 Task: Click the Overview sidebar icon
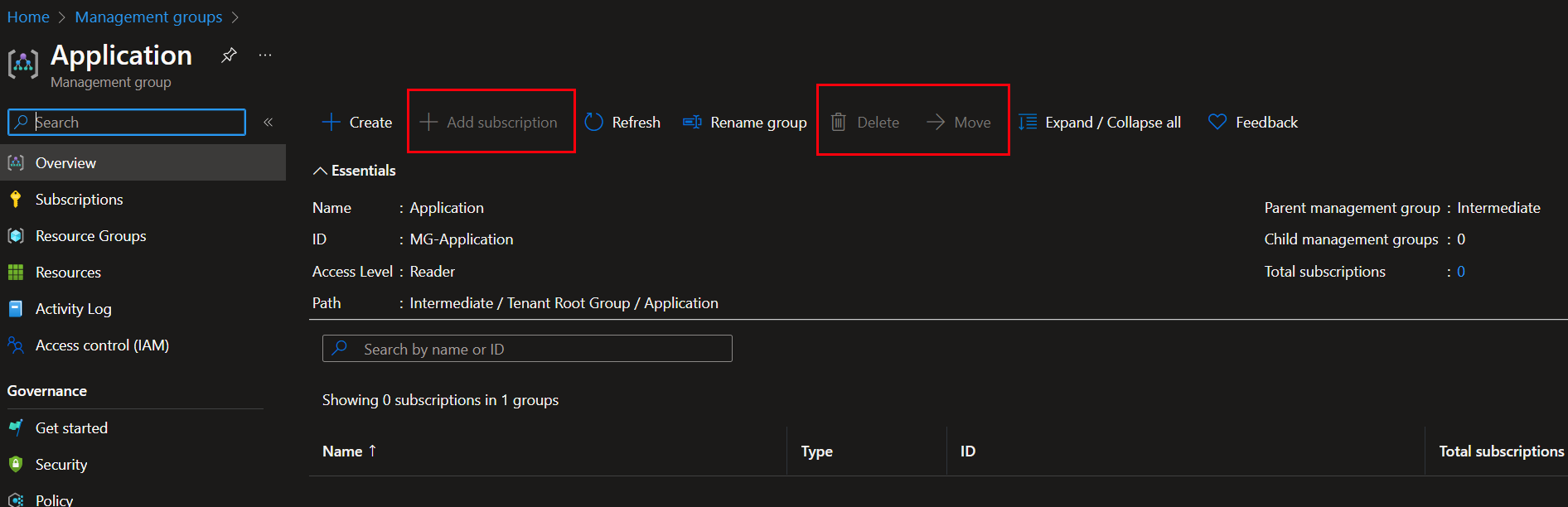coord(16,162)
